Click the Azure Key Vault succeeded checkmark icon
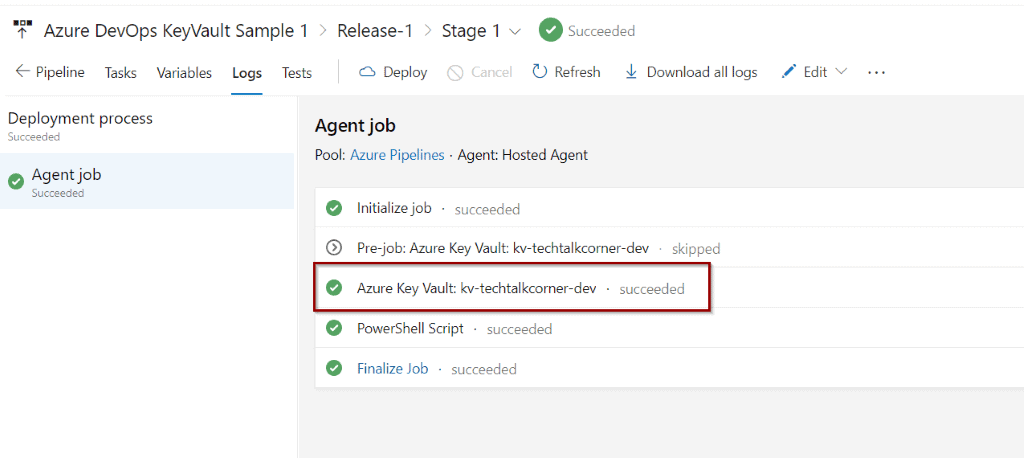 [x=334, y=287]
